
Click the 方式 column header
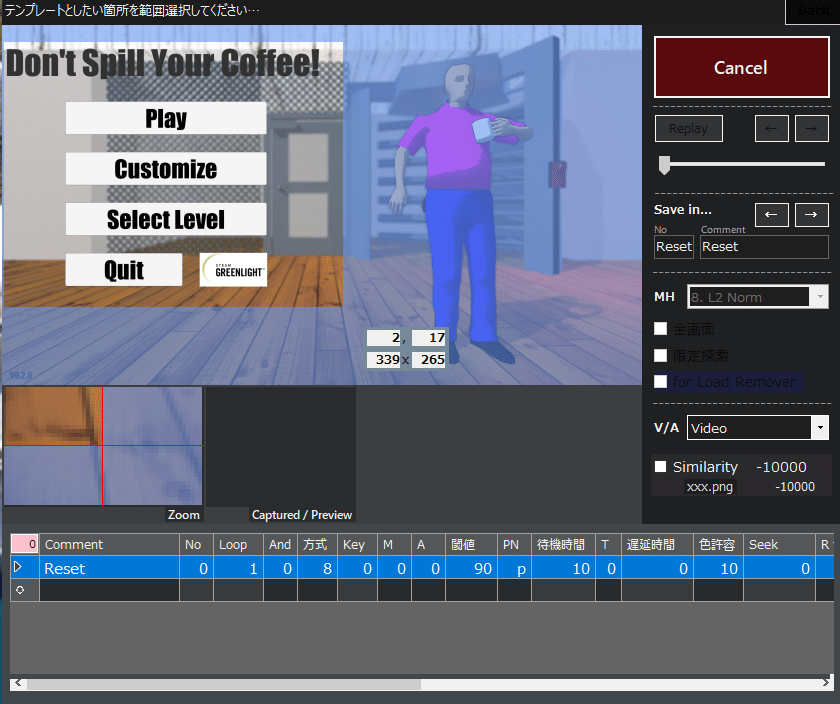317,544
